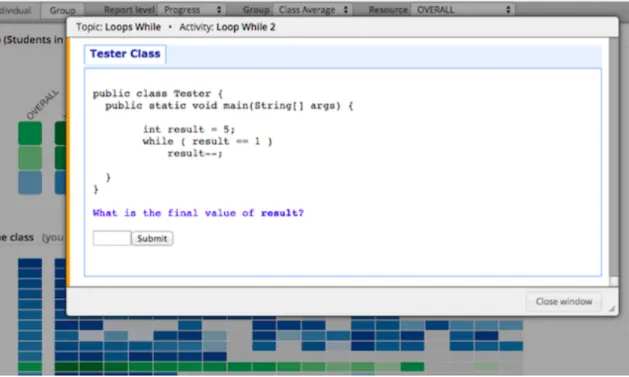Click the 'Loop While 2' activity title
This screenshot has height=377, width=629.
tap(246, 27)
